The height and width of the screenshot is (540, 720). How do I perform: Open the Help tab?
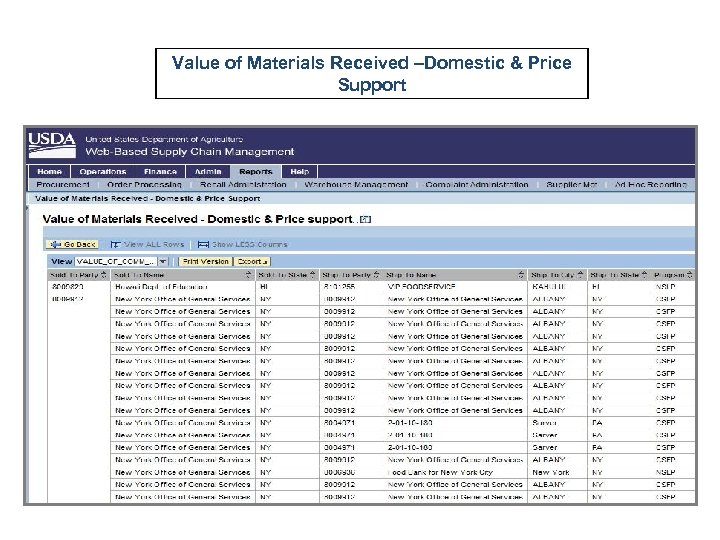[299, 171]
